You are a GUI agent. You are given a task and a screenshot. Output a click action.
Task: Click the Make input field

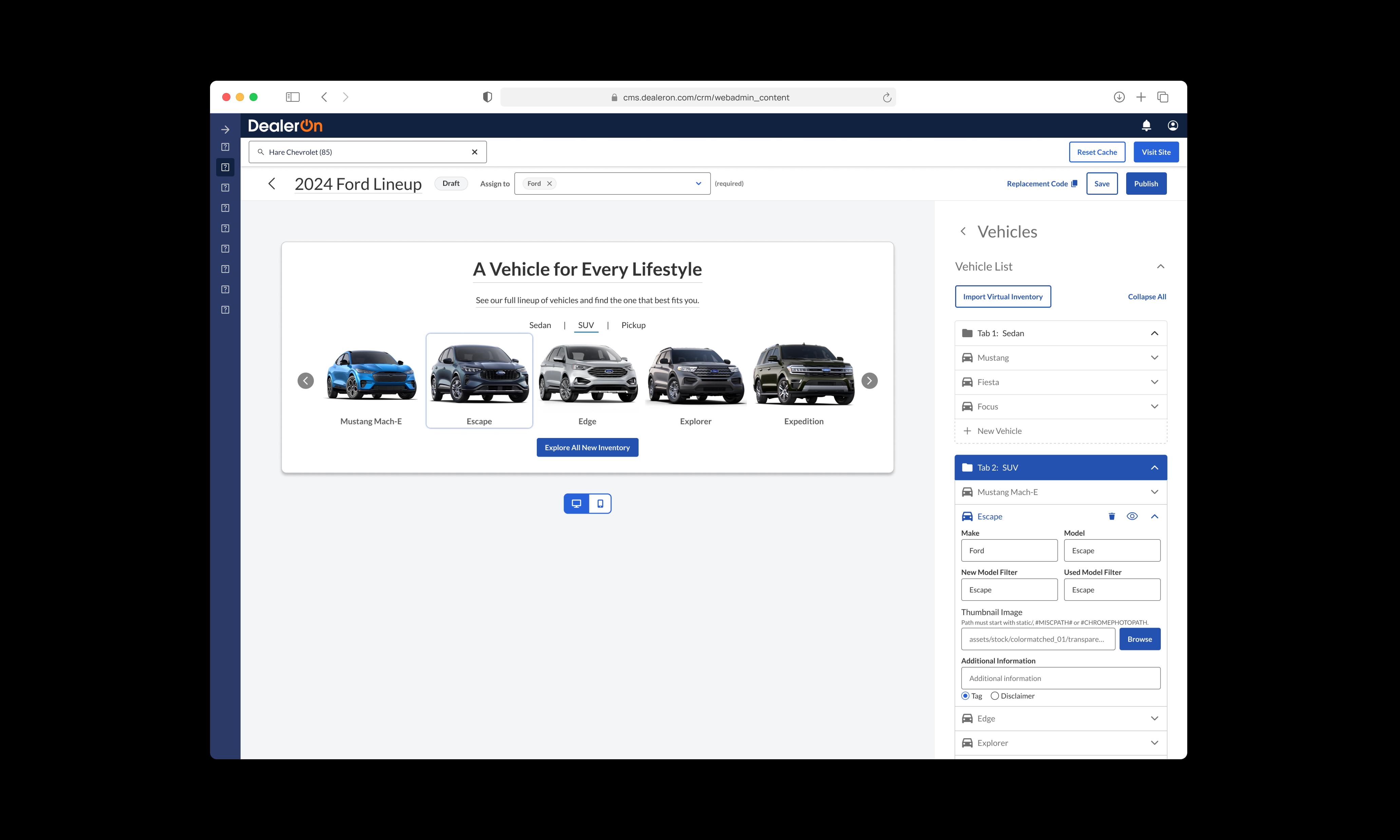(1009, 551)
